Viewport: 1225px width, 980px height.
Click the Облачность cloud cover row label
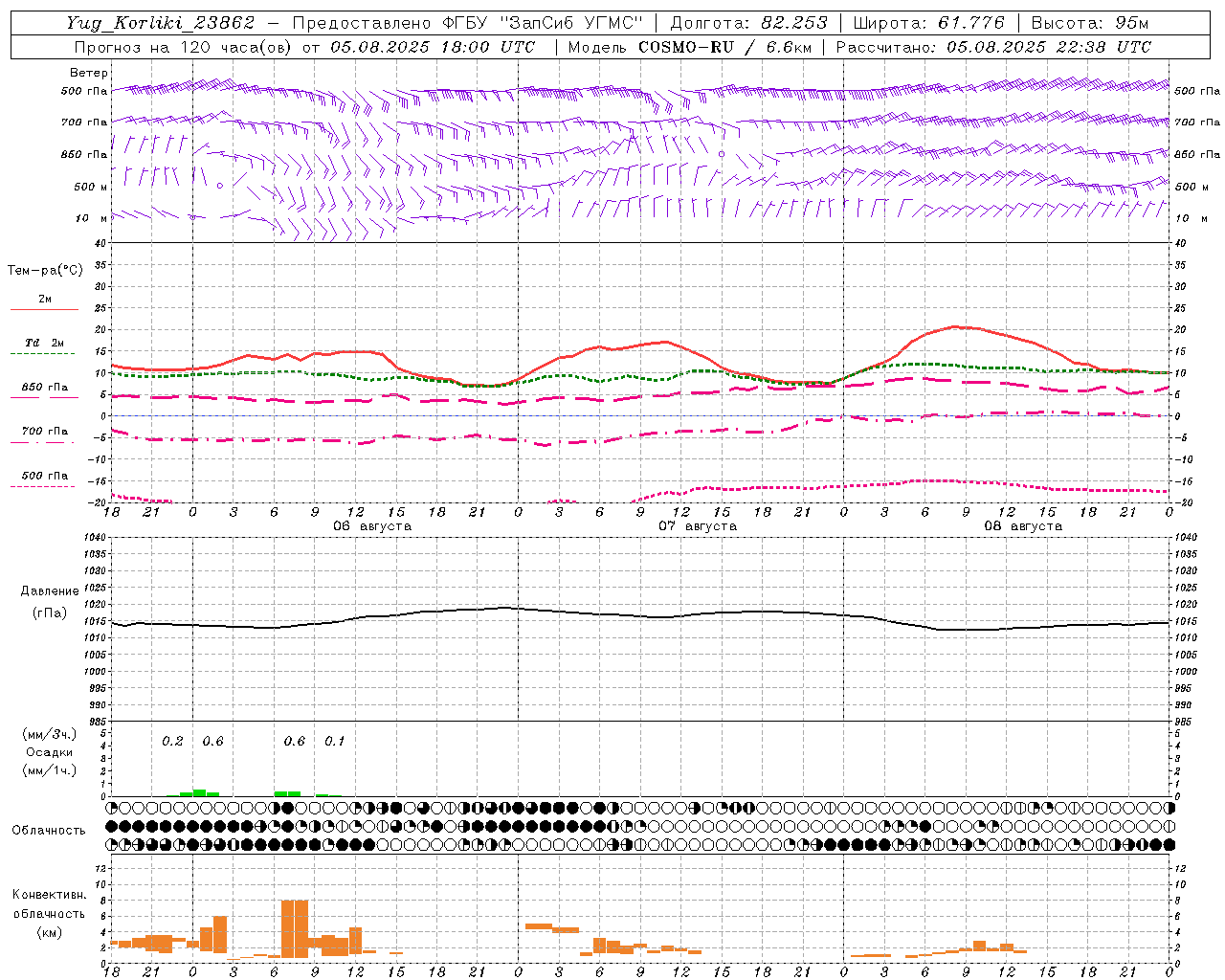49,831
